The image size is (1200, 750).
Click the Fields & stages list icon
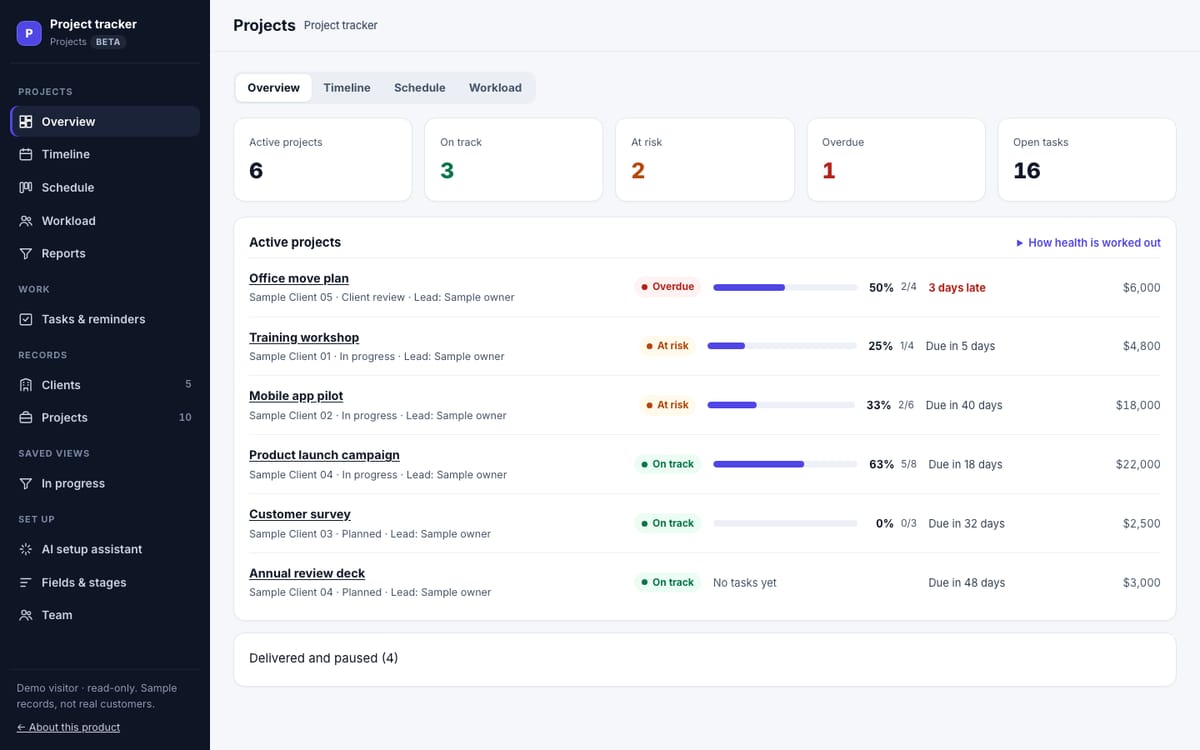tap(26, 583)
